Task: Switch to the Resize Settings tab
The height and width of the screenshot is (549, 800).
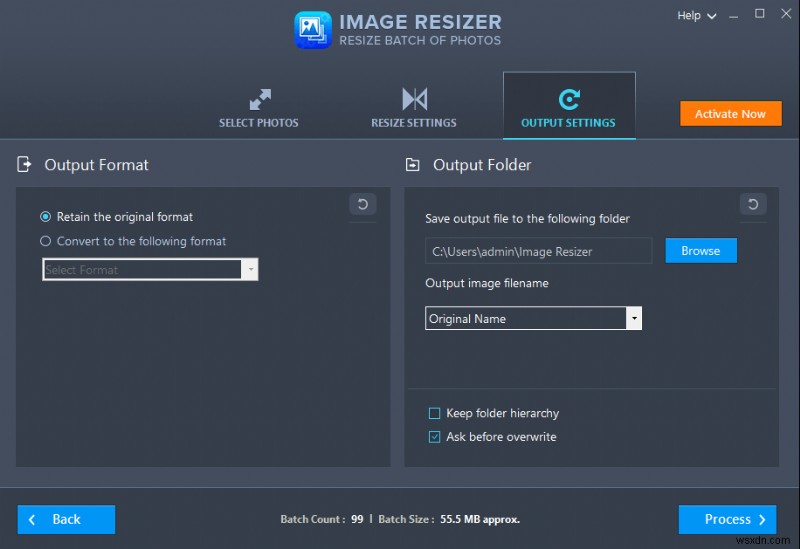Action: [414, 108]
